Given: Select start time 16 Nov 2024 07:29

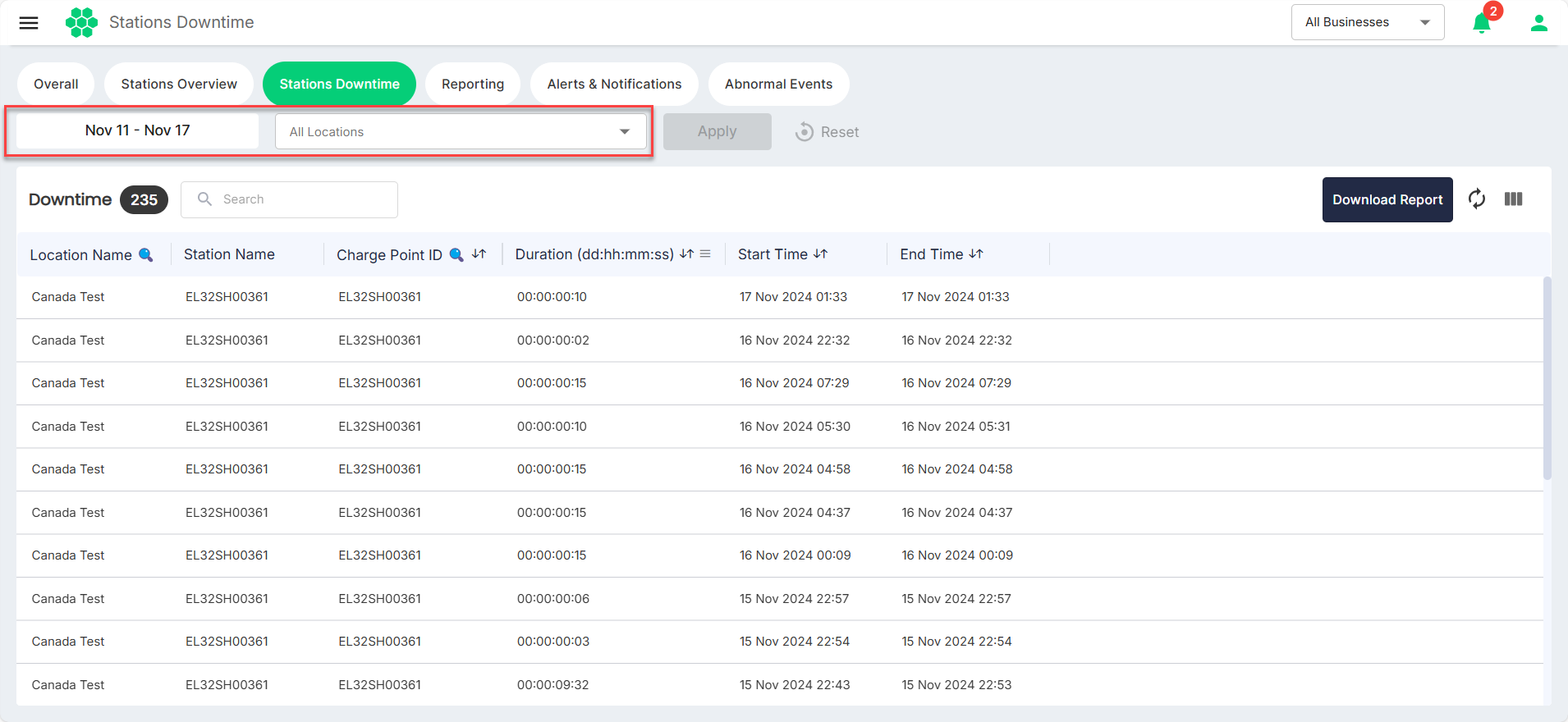Looking at the screenshot, I should [794, 383].
